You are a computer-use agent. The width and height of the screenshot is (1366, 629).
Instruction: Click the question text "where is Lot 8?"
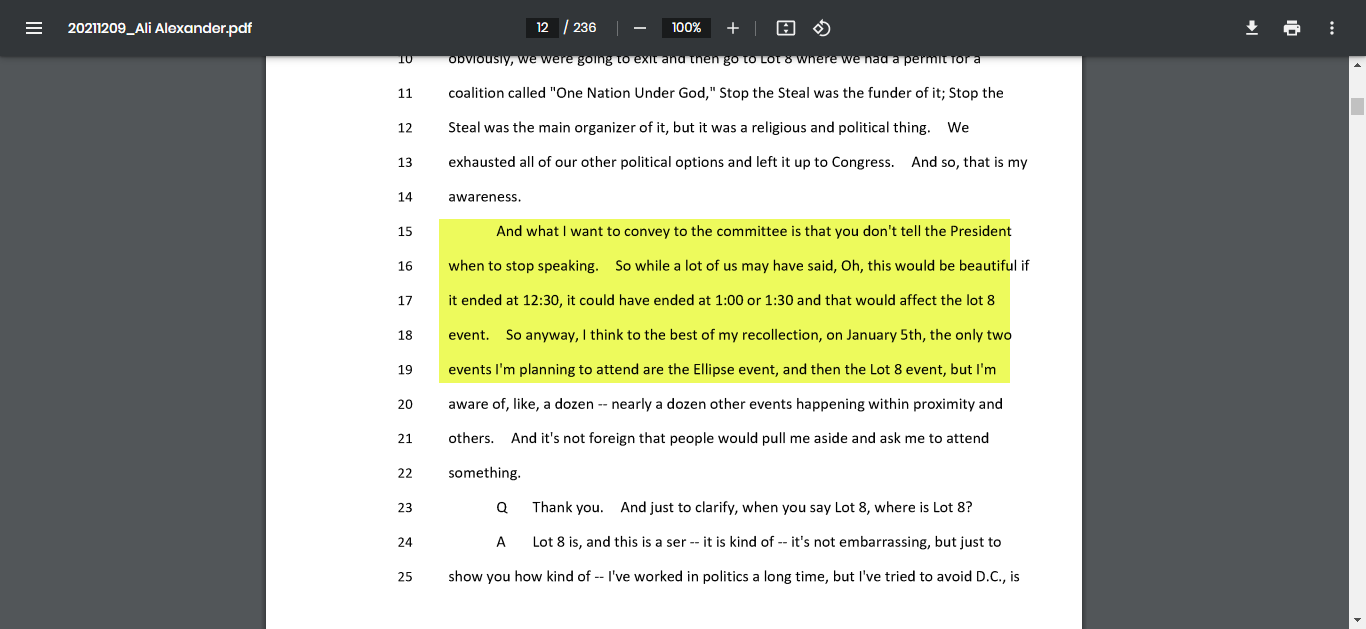point(923,507)
